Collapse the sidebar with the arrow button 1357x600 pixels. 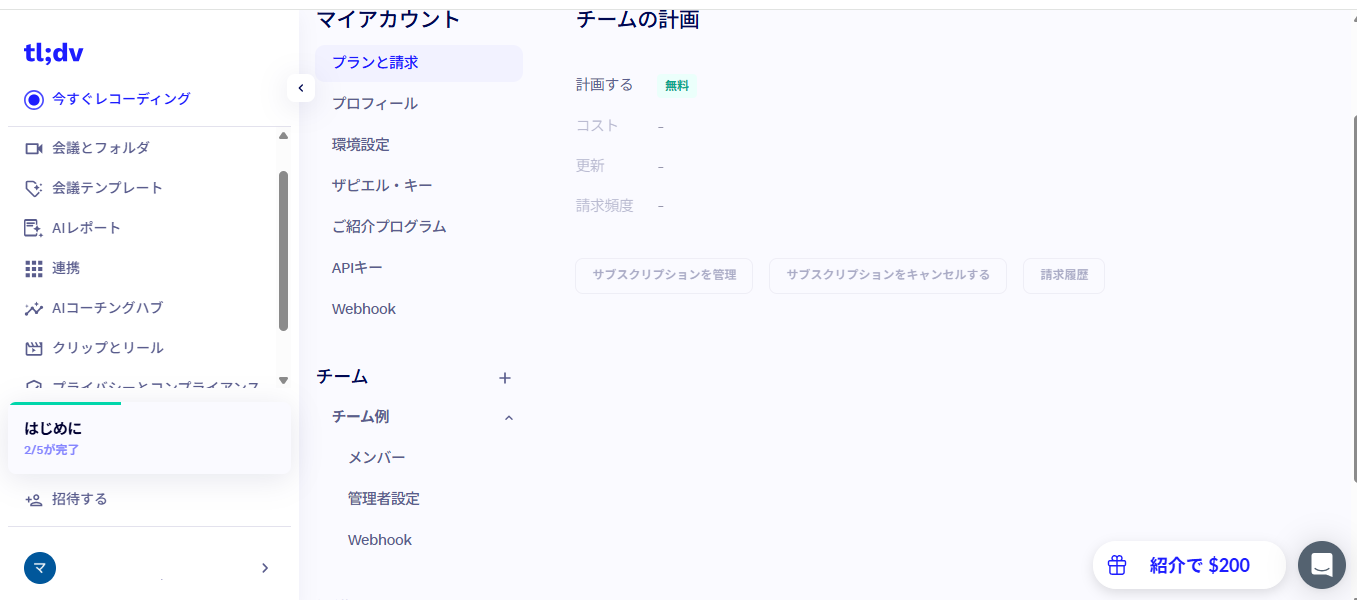[x=301, y=88]
